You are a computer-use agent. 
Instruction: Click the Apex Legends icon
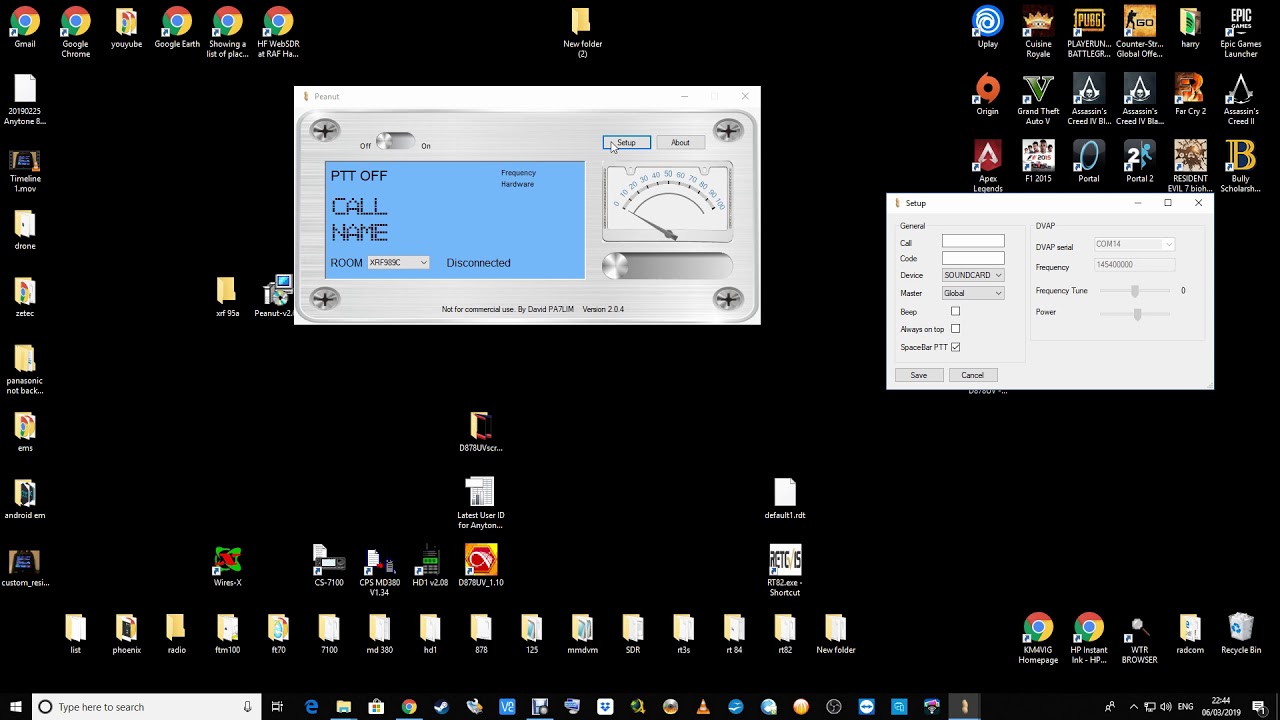[x=988, y=166]
